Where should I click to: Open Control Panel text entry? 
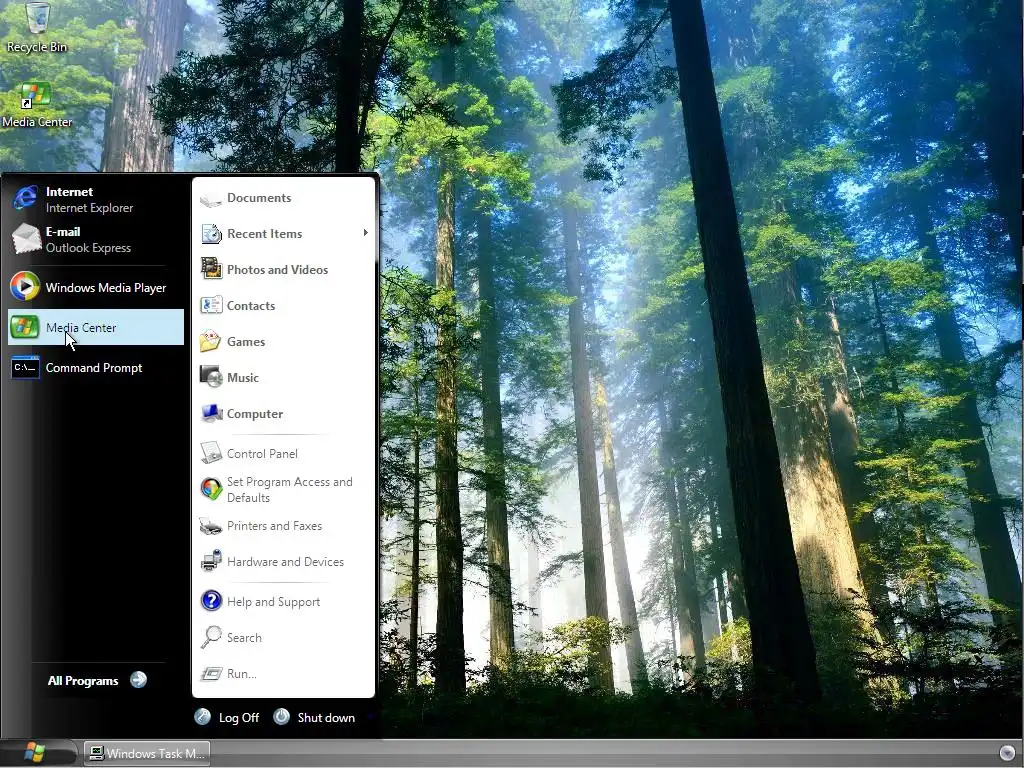click(263, 453)
